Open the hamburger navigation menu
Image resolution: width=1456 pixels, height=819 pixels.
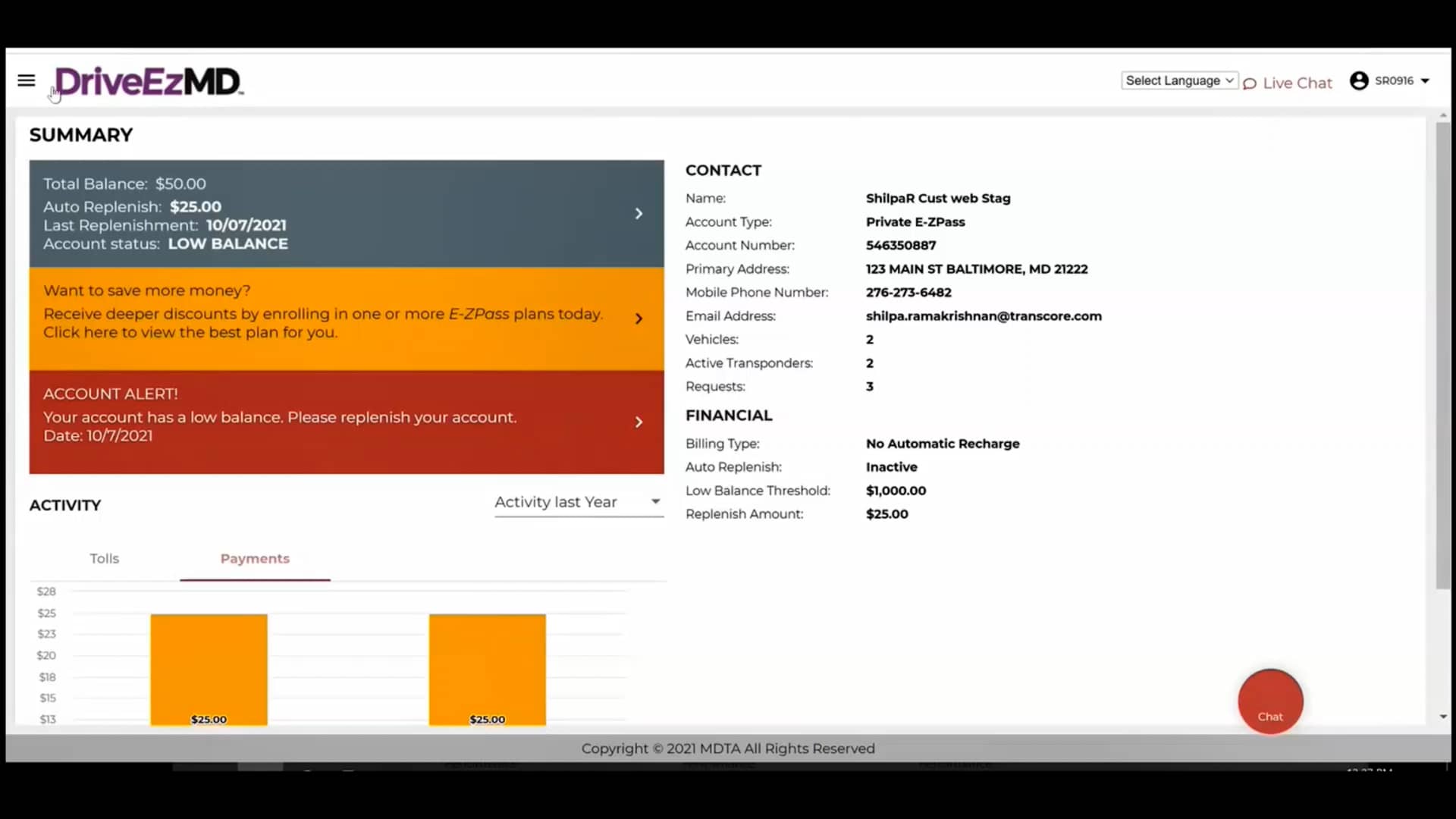[x=27, y=80]
